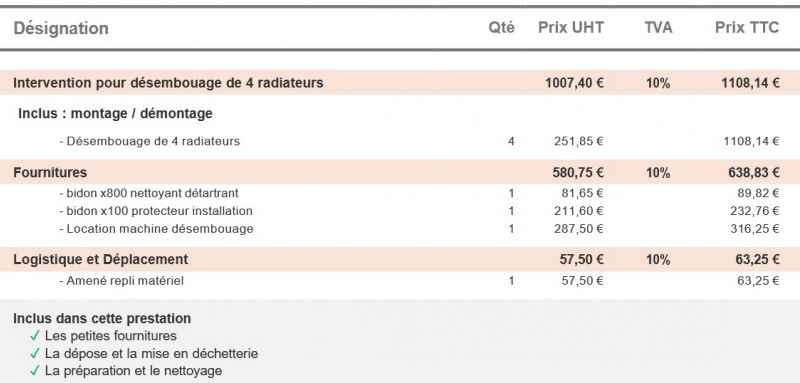Click the Inclus dans cette prestation heading
The width and height of the screenshot is (800, 383).
[x=102, y=319]
